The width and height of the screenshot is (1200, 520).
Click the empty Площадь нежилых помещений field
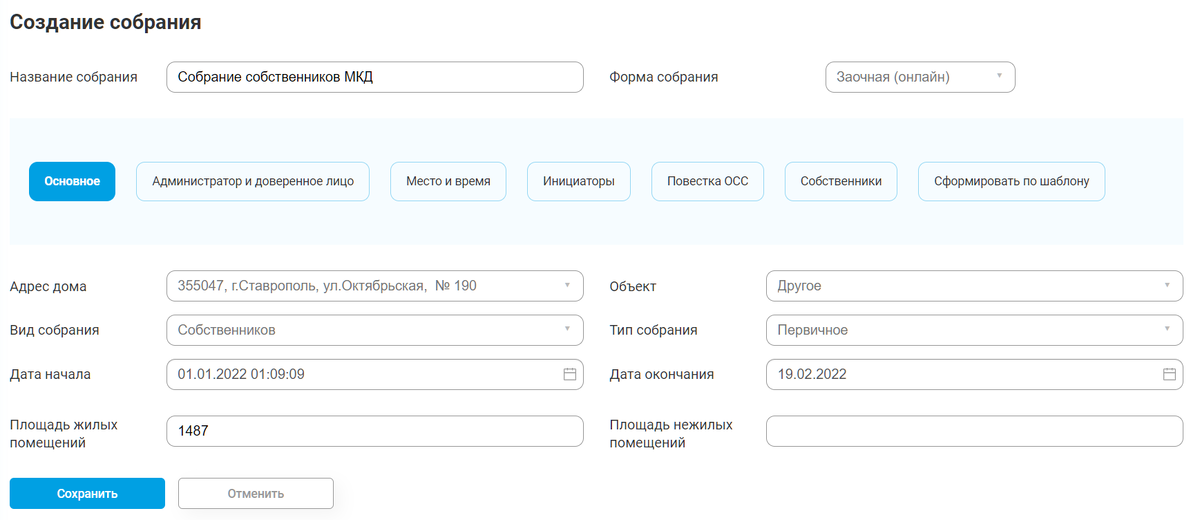click(x=973, y=431)
